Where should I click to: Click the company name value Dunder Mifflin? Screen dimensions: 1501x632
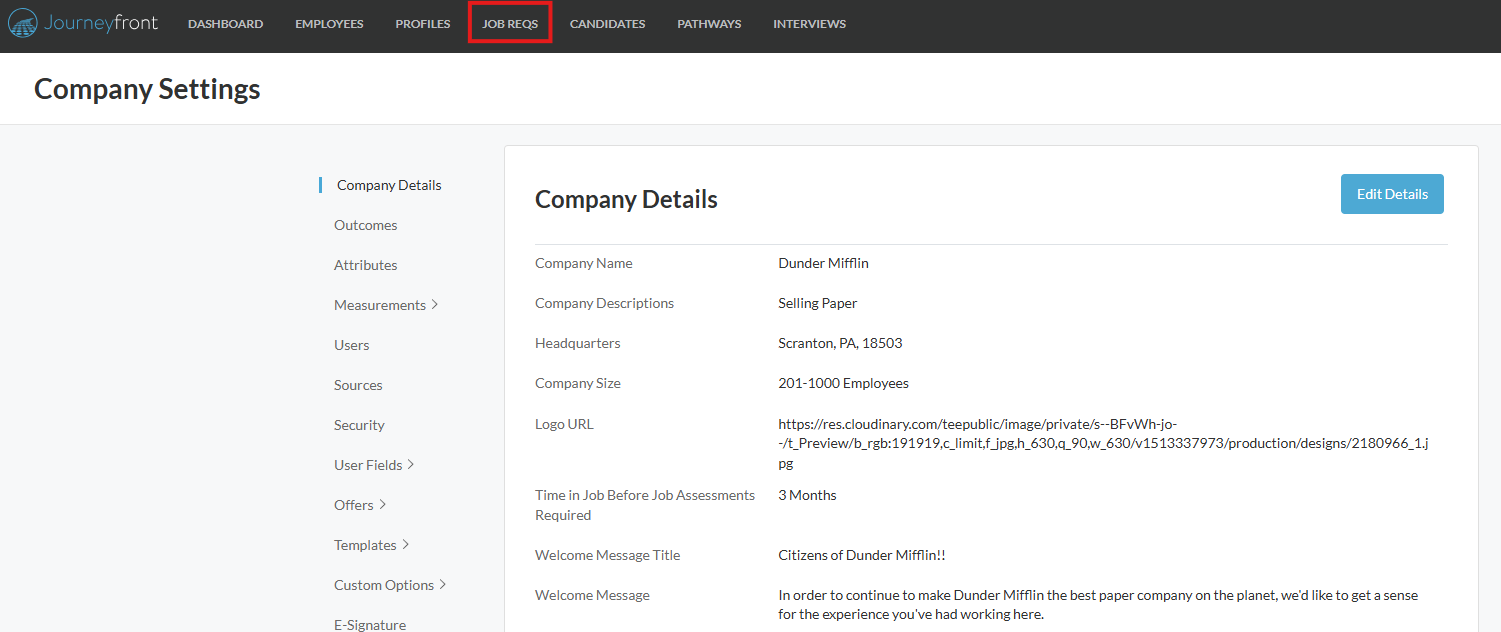pos(823,263)
